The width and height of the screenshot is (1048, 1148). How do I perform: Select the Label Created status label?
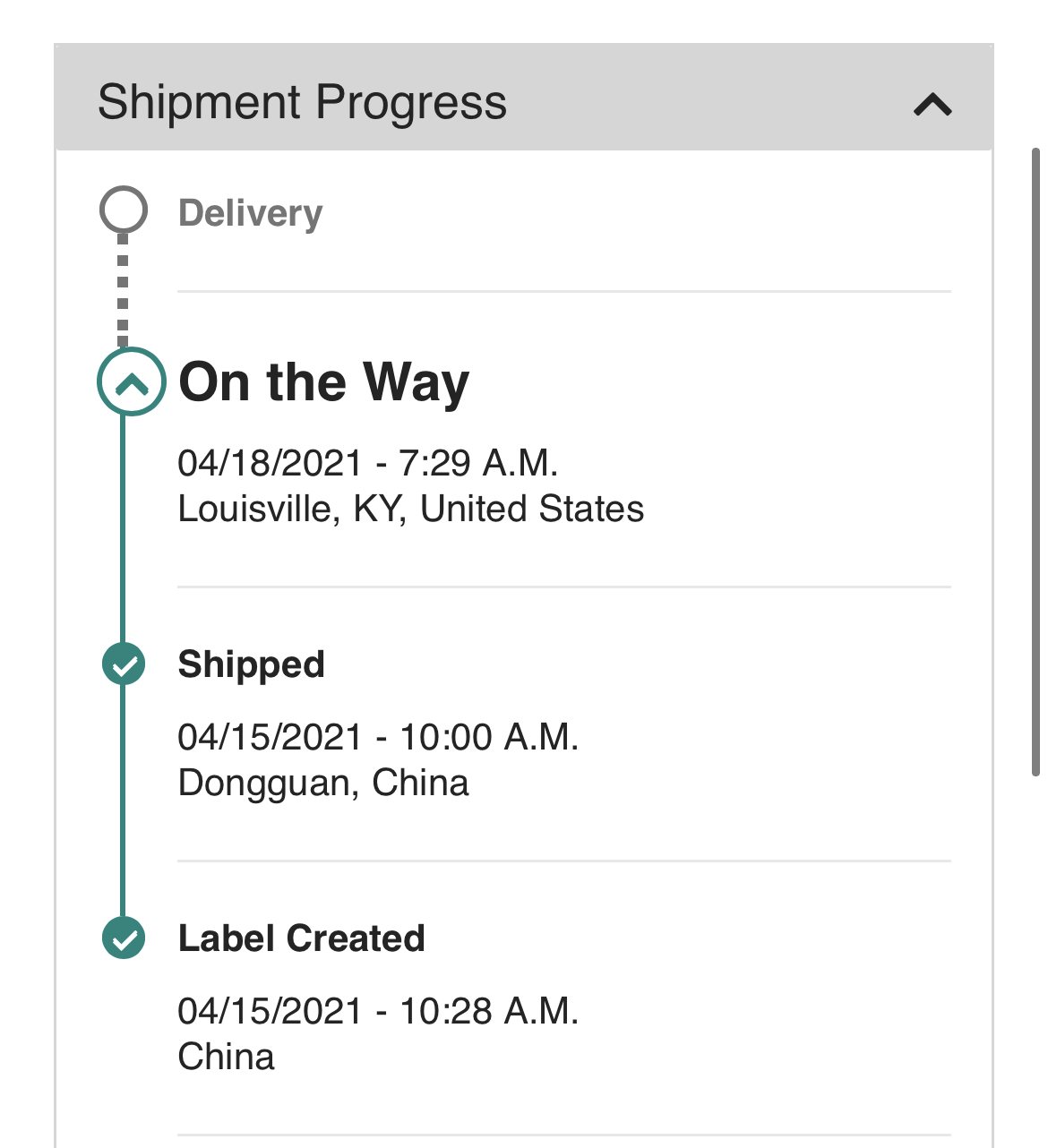tap(301, 938)
